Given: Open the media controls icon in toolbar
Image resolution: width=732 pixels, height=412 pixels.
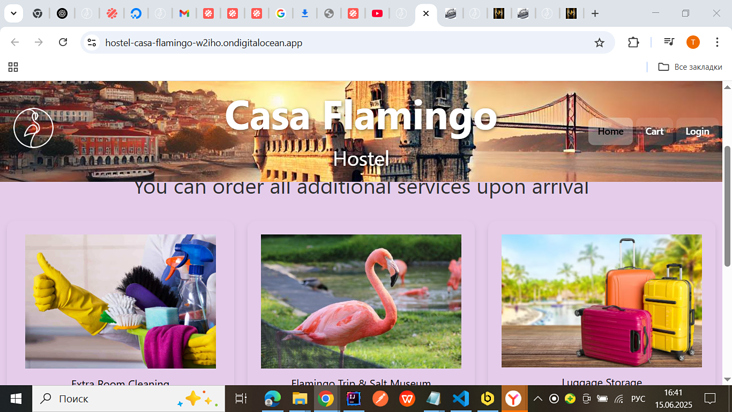Looking at the screenshot, I should (x=669, y=42).
